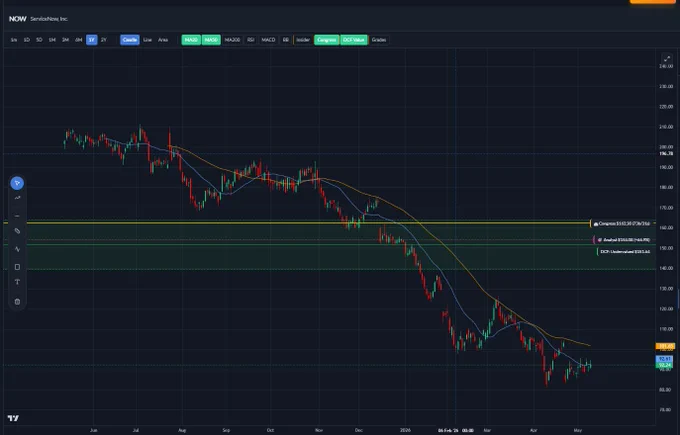680x435 pixels.
Task: Click the orange button at top right
Action: point(652,2)
